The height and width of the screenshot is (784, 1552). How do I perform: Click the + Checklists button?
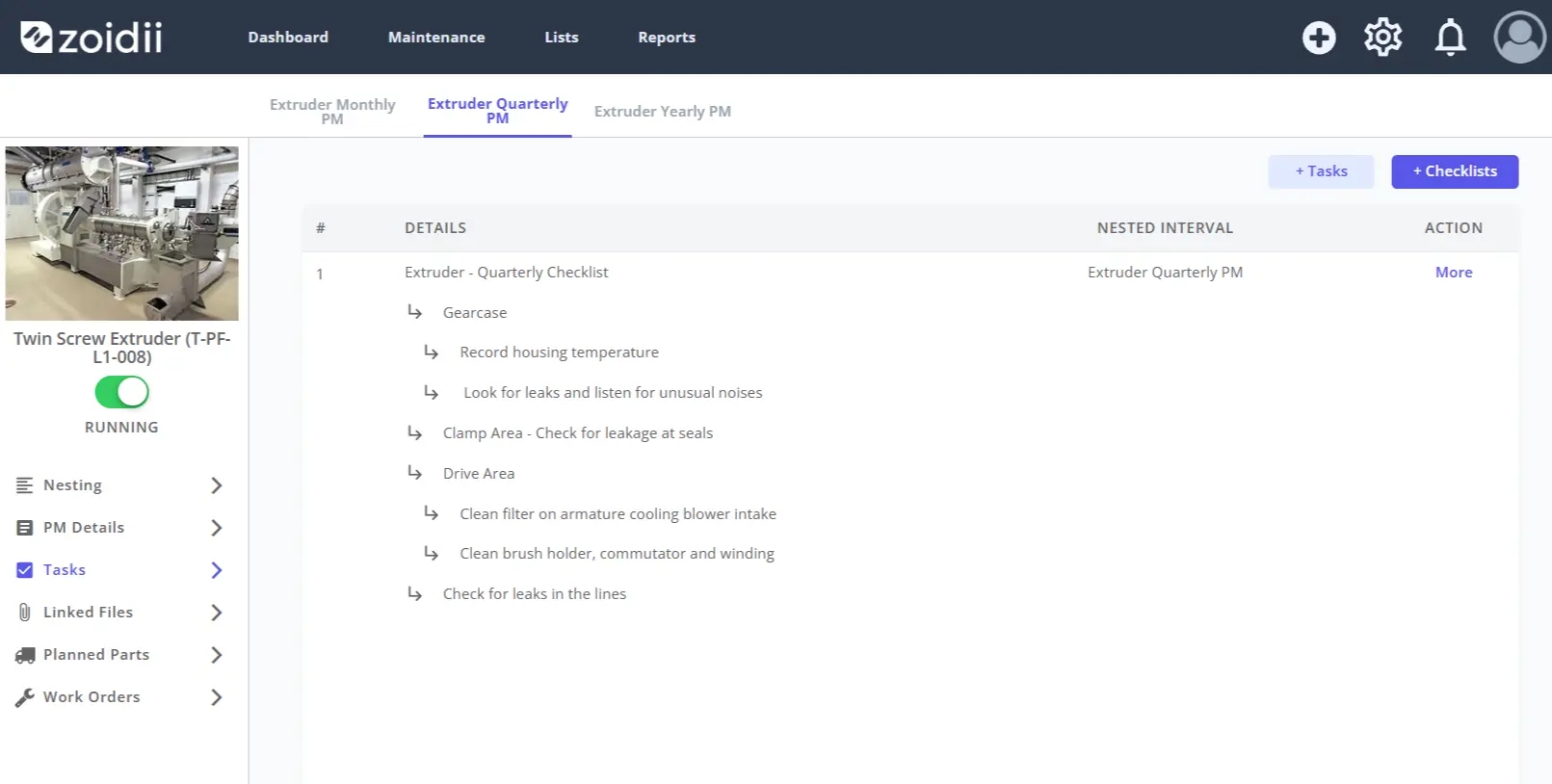(x=1455, y=171)
